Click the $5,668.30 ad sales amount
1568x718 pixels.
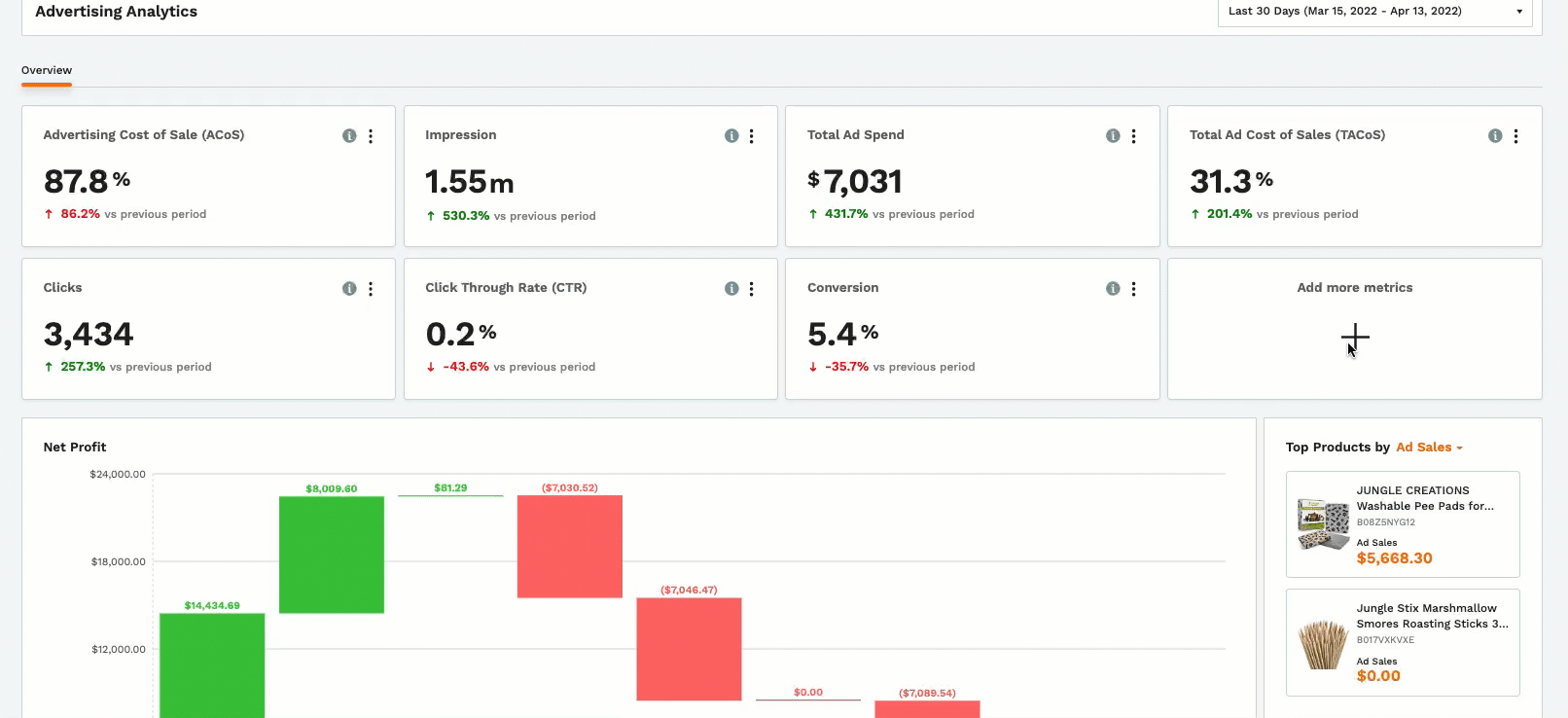pos(1395,558)
